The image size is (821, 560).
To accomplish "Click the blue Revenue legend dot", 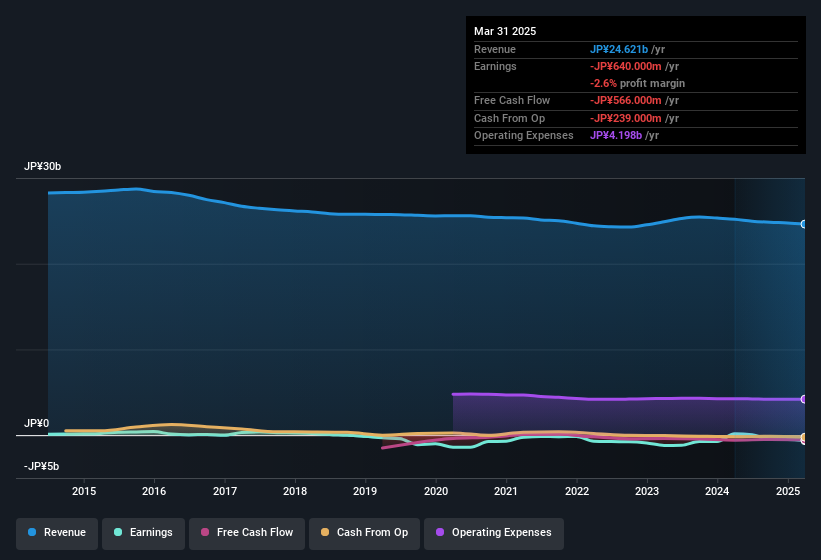I will click(32, 532).
